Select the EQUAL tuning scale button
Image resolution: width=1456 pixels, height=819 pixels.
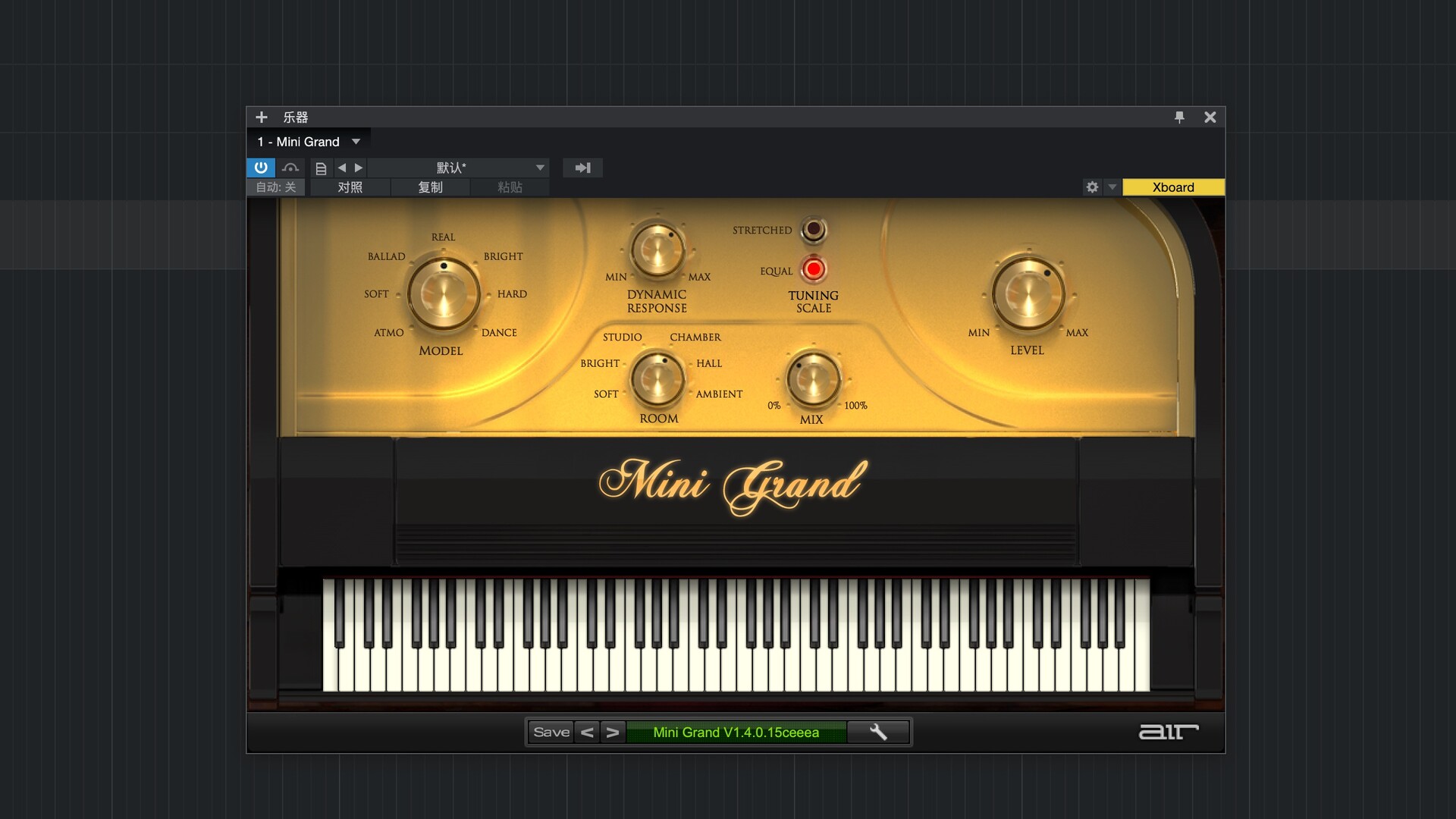[x=814, y=269]
